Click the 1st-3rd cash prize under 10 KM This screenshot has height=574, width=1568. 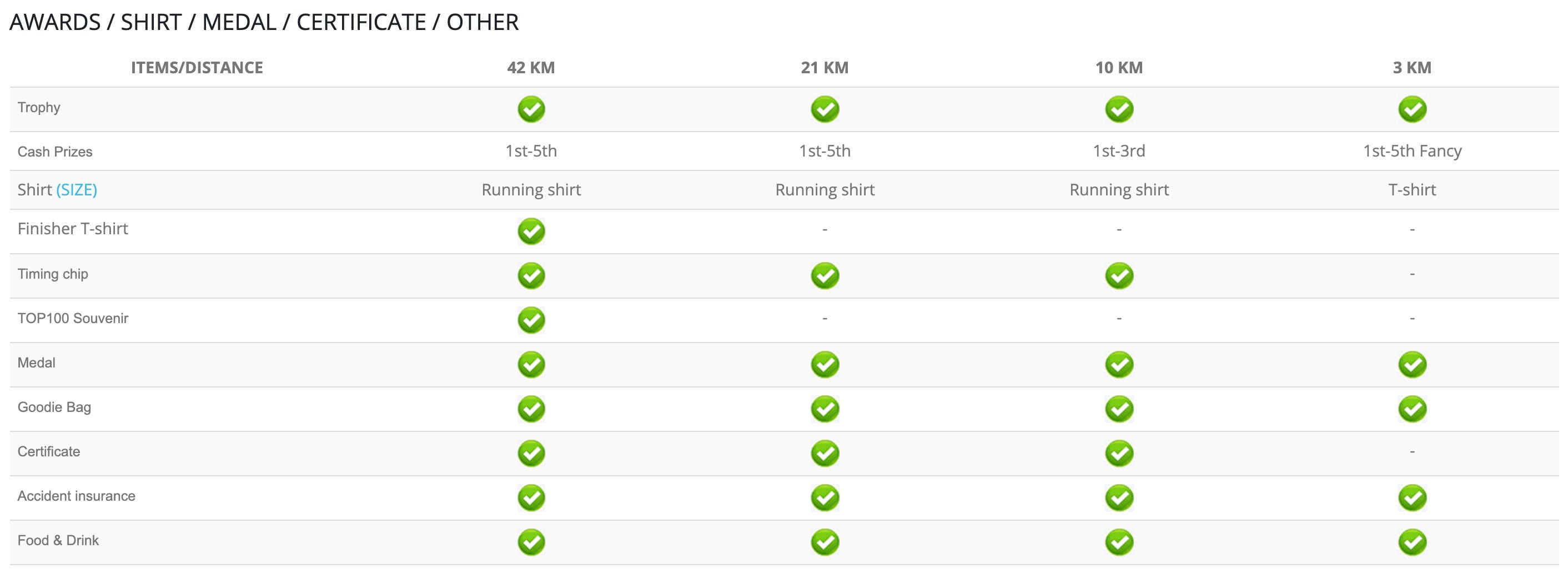point(1119,151)
